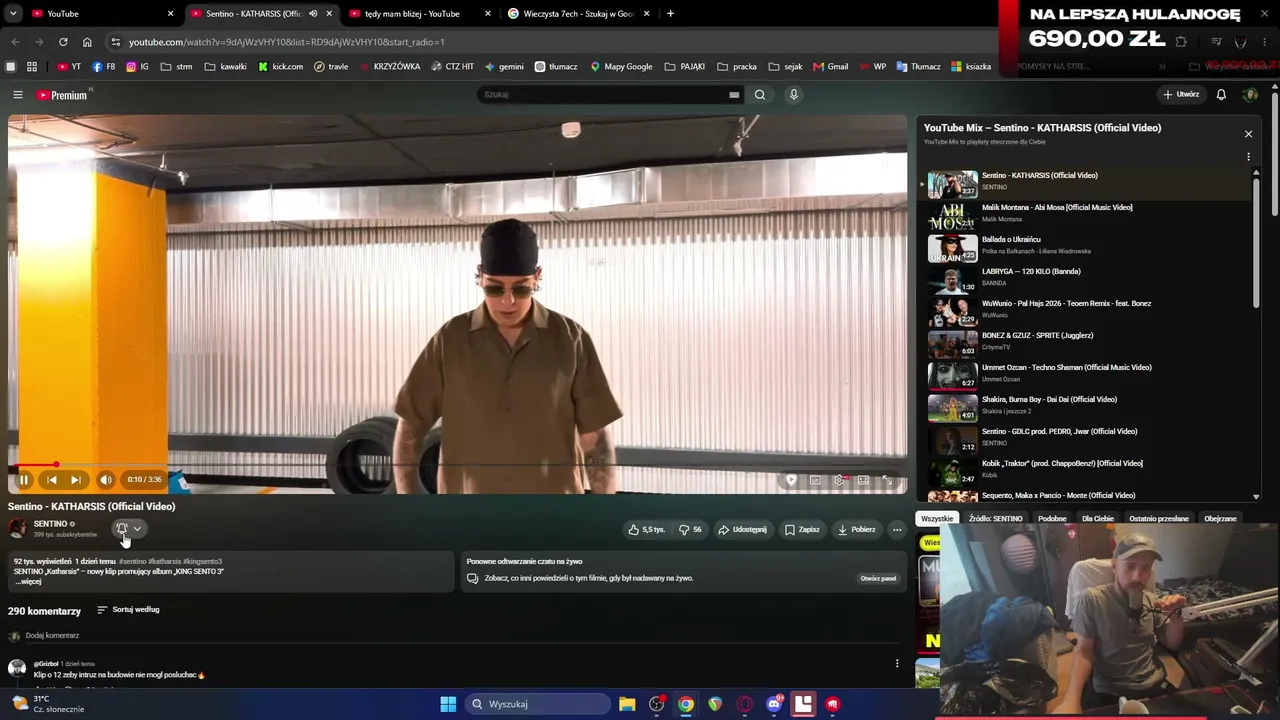The height and width of the screenshot is (720, 1280).
Task: Open the YouTube guide hamburger menu
Action: click(x=18, y=95)
